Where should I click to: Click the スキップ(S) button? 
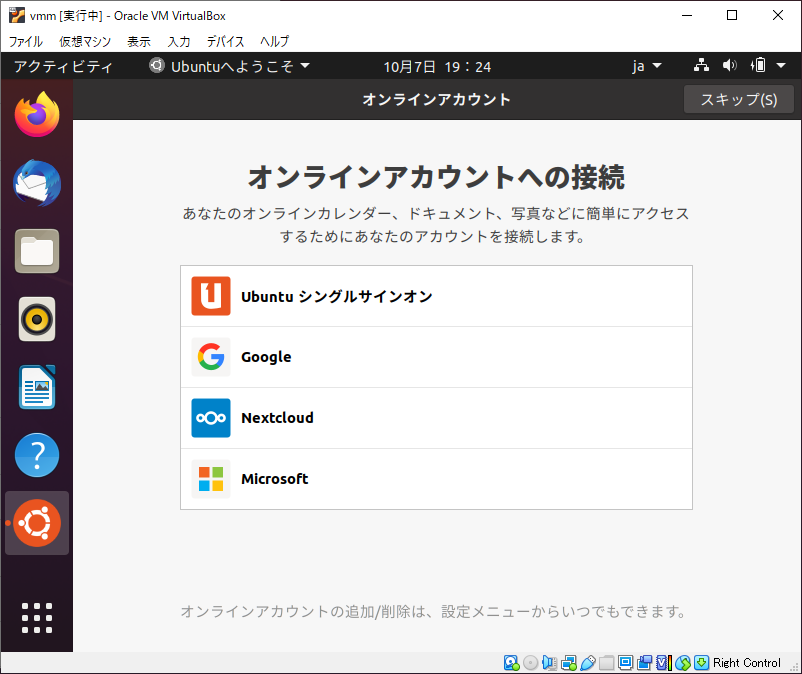[739, 99]
